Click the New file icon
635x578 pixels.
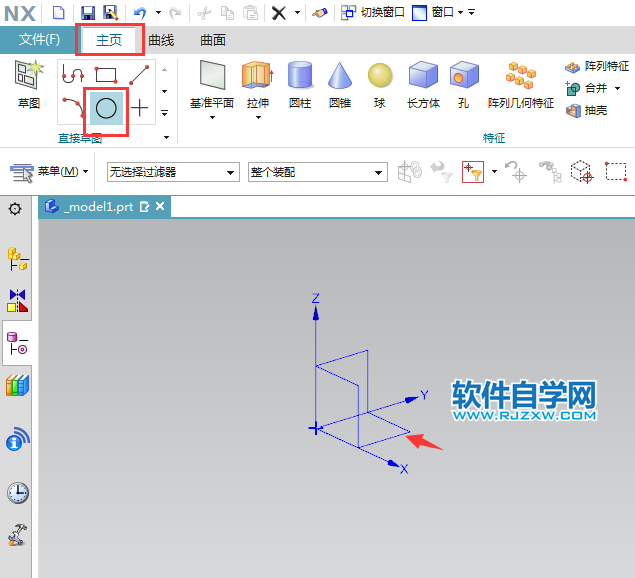point(59,13)
